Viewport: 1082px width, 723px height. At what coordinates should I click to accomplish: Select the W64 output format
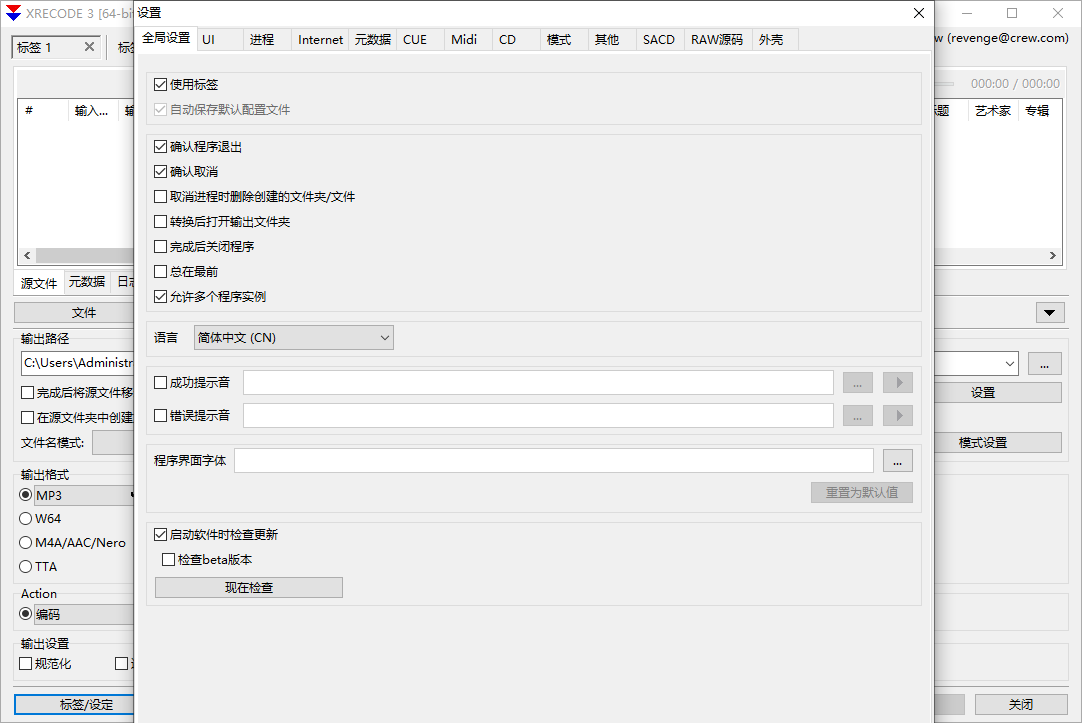(23, 518)
